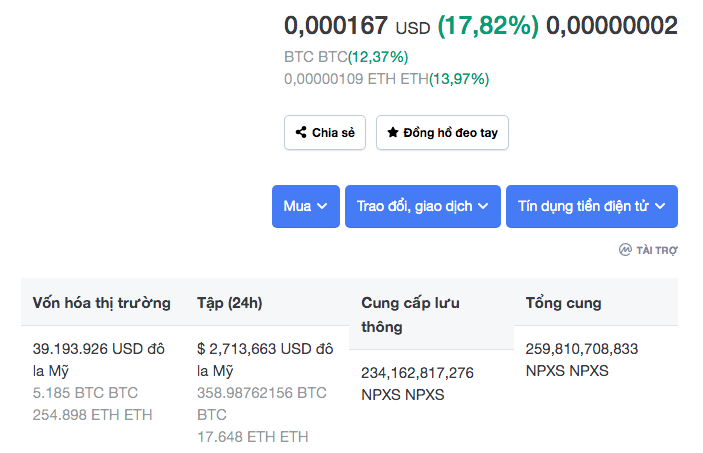
Task: Open Trao đổi, giao dịch dropdown
Action: [423, 206]
